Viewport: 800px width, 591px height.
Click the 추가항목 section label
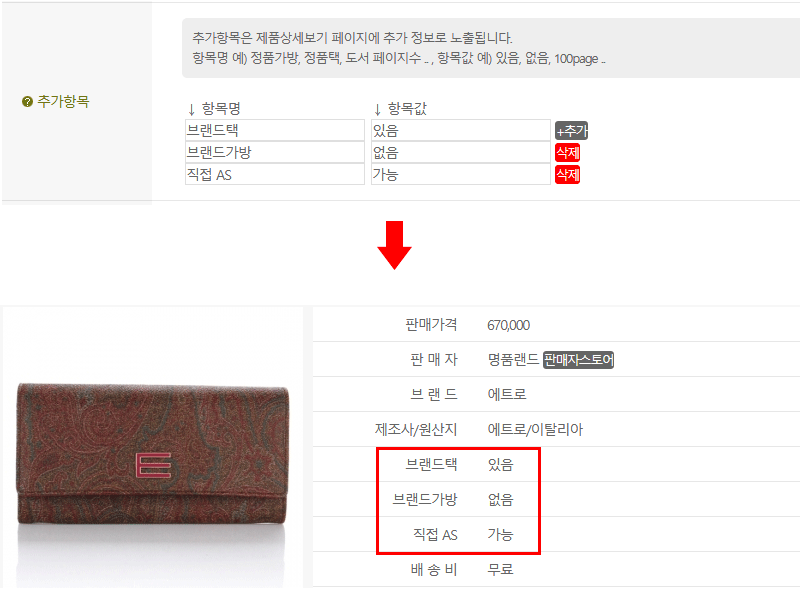click(63, 102)
